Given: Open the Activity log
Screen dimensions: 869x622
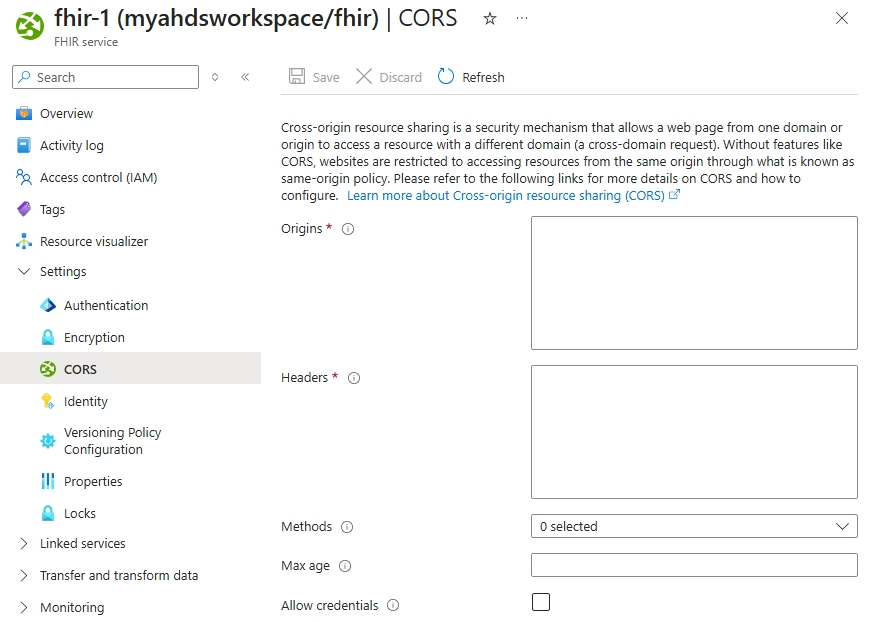Looking at the screenshot, I should click(x=71, y=145).
